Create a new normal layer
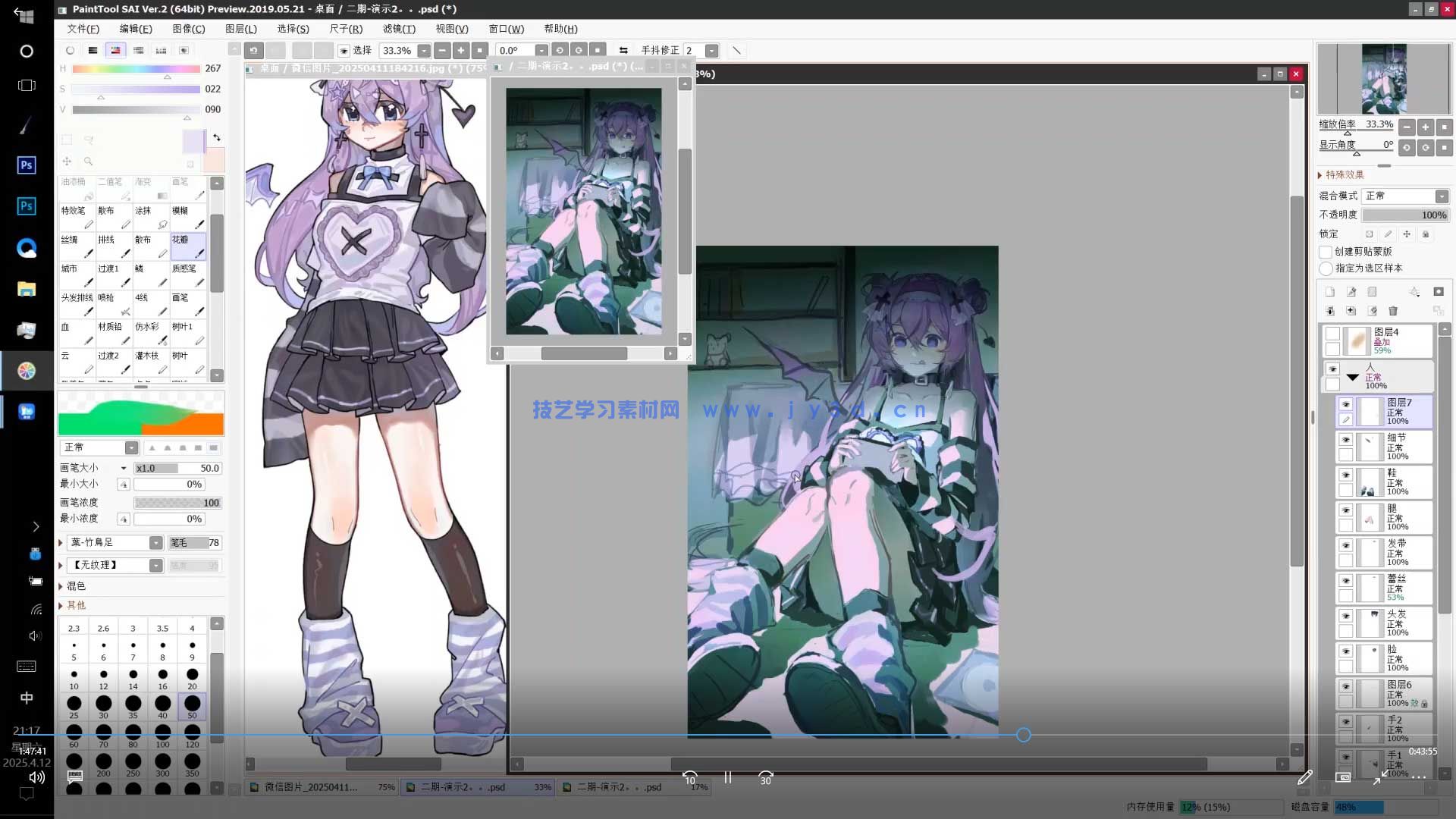 [1330, 292]
